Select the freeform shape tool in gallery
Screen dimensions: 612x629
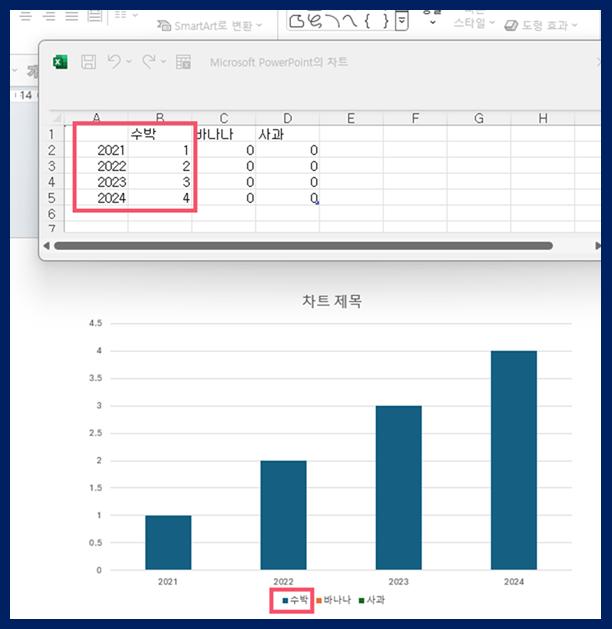[x=296, y=21]
